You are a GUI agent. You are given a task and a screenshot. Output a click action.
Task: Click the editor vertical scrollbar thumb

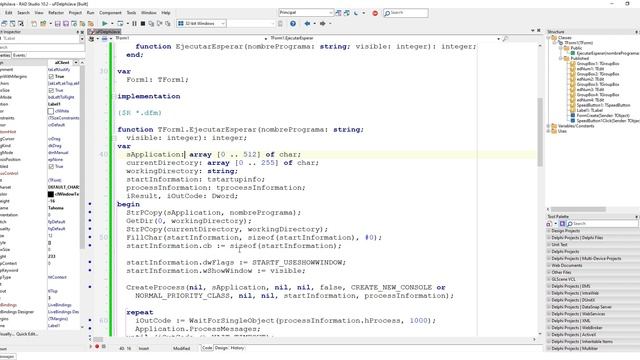pyautogui.click(x=540, y=131)
